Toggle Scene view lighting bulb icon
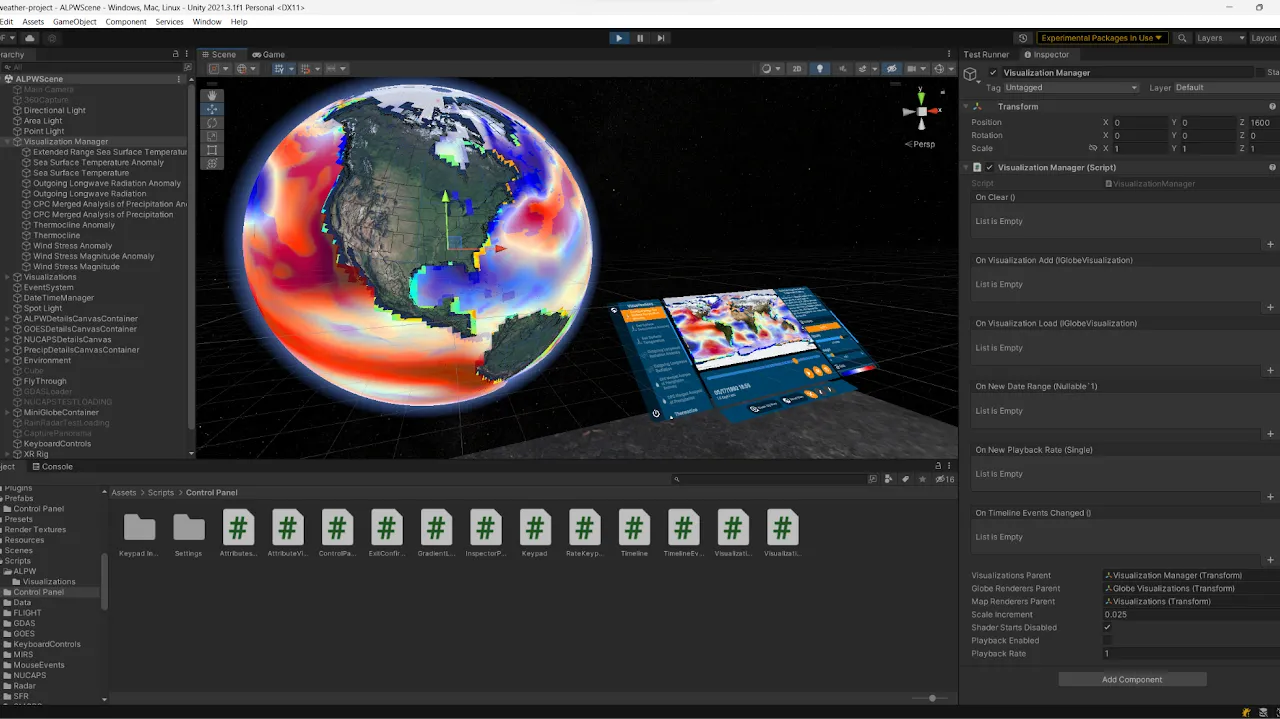The height and width of the screenshot is (719, 1280). (x=821, y=67)
